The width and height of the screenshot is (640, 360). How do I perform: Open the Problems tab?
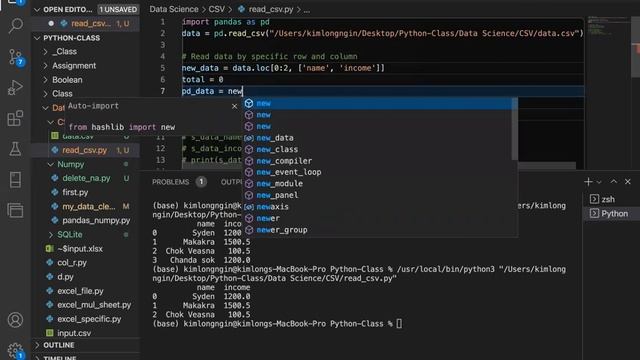[x=171, y=182]
